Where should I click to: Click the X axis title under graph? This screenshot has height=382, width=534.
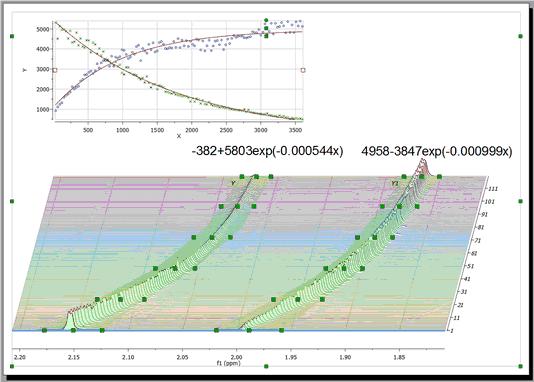pyautogui.click(x=179, y=136)
